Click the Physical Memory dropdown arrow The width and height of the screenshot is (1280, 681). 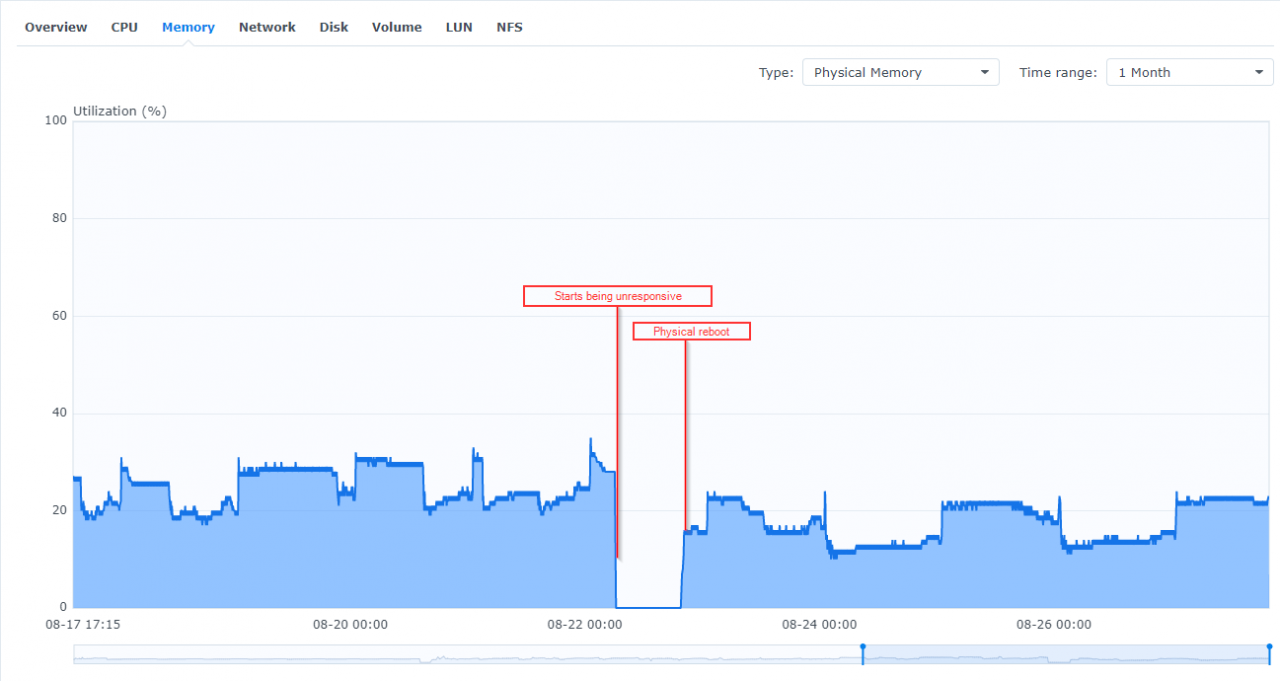coord(984,72)
